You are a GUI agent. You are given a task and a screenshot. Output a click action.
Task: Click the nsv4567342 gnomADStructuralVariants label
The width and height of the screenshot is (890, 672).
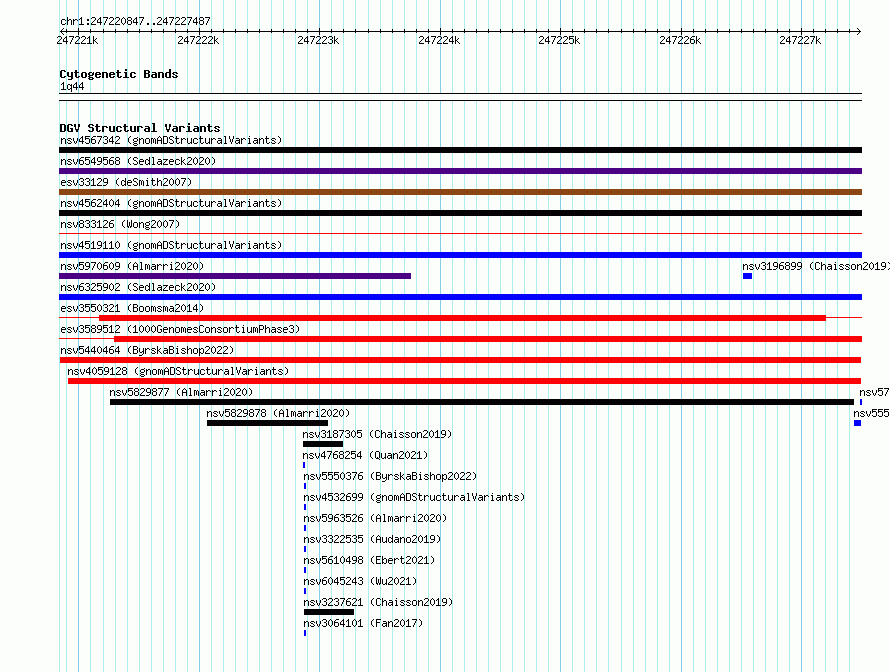[x=171, y=140]
